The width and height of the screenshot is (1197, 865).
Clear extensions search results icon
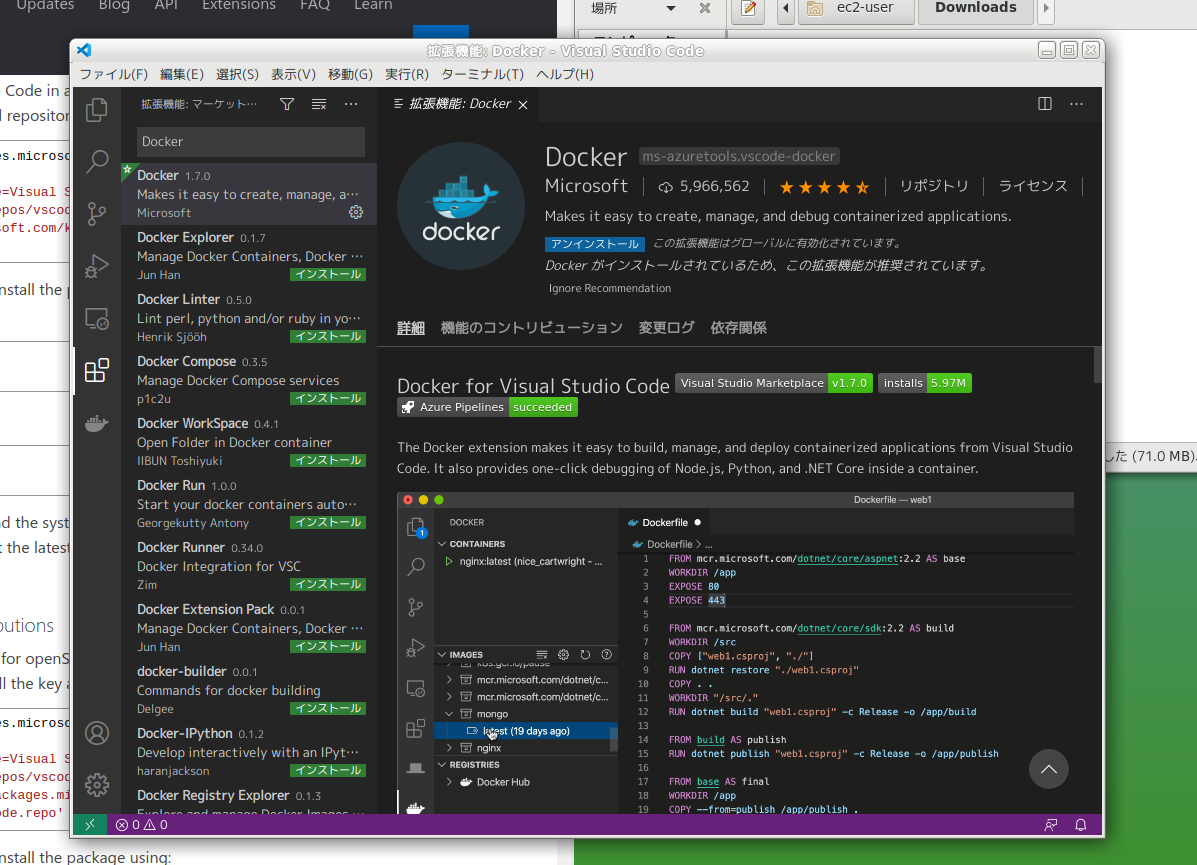(x=319, y=104)
